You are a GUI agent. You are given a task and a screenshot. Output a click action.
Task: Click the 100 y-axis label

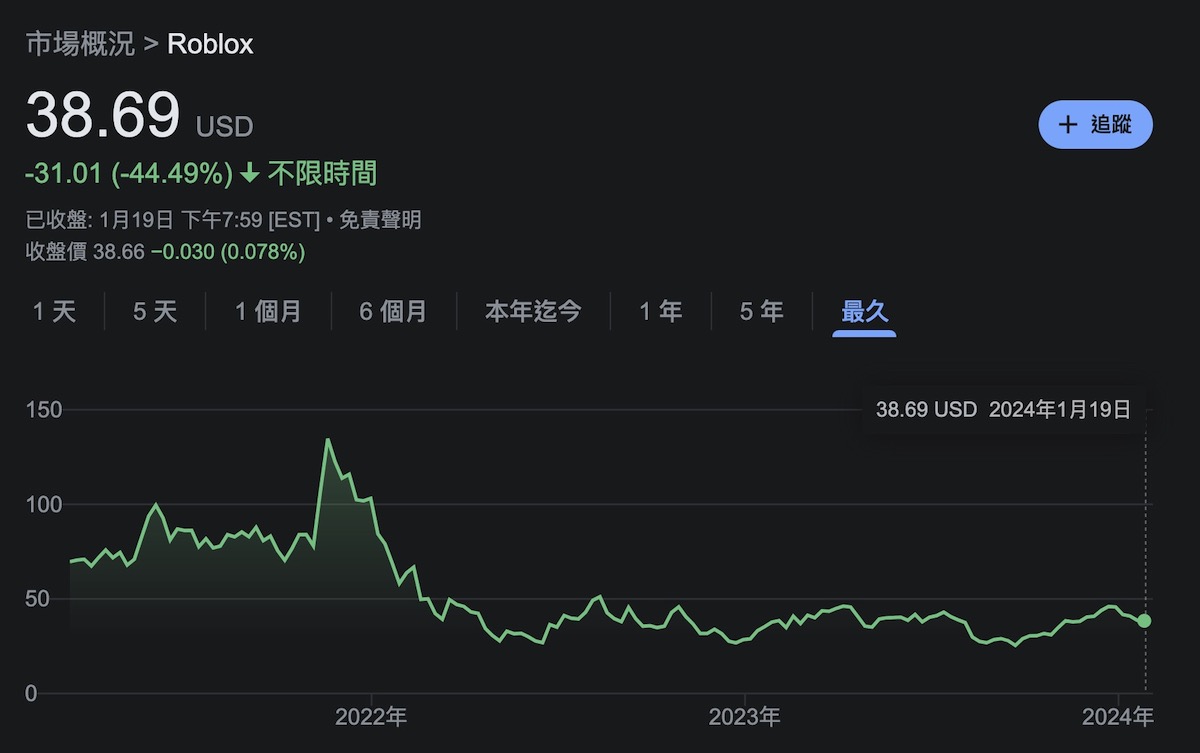coord(44,505)
